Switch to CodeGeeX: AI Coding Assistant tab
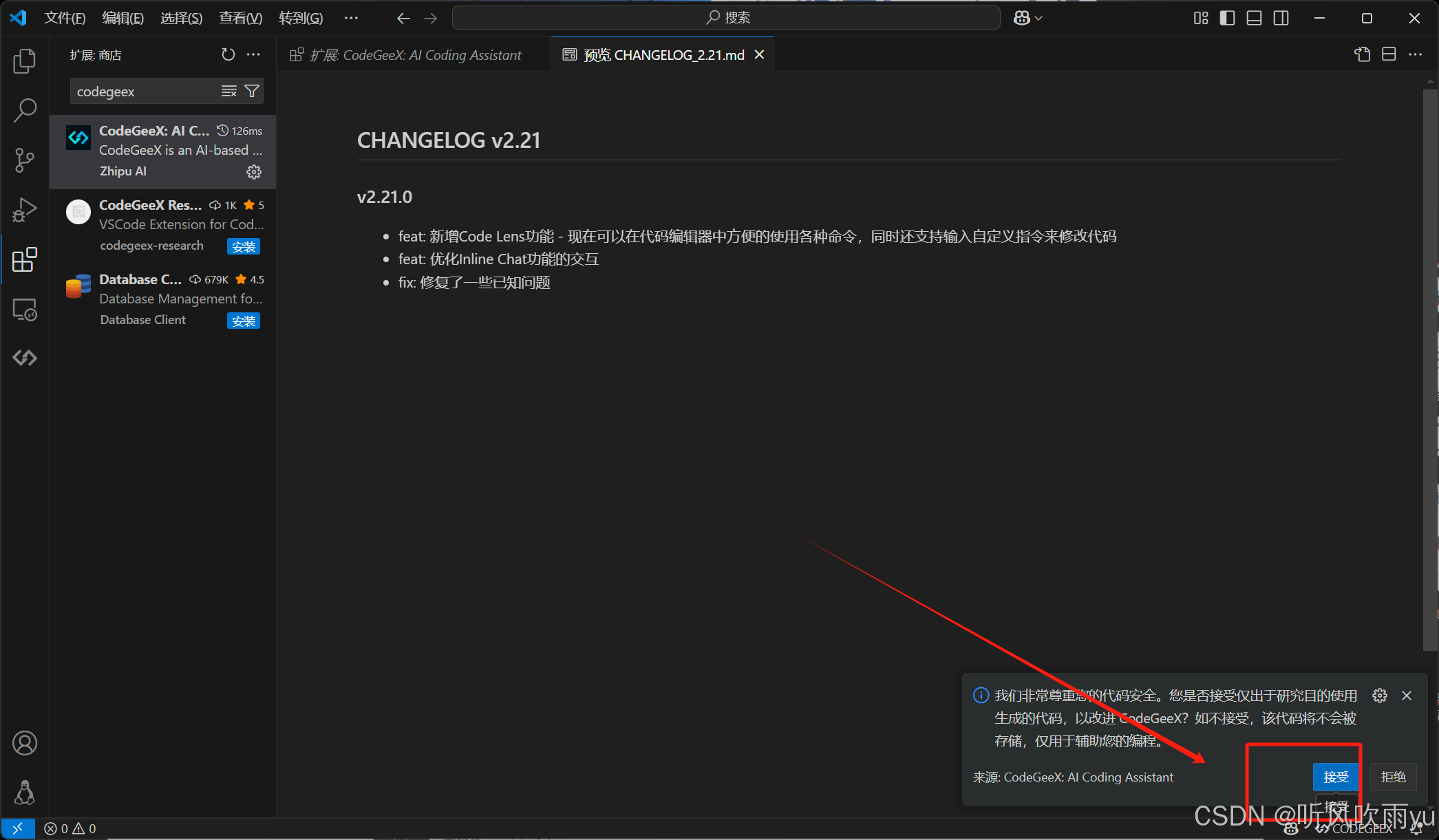 [415, 55]
